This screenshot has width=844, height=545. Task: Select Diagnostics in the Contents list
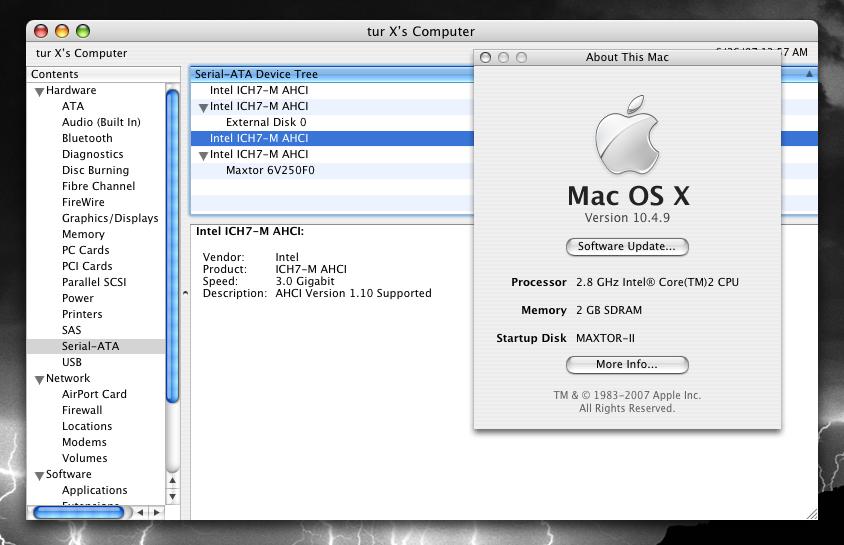point(93,154)
